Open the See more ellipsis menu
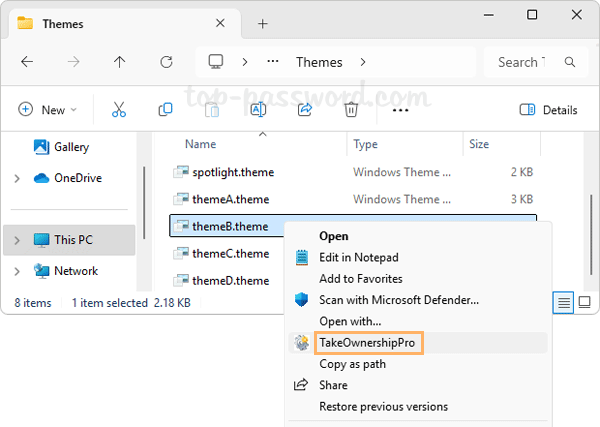600x427 pixels. (x=401, y=110)
